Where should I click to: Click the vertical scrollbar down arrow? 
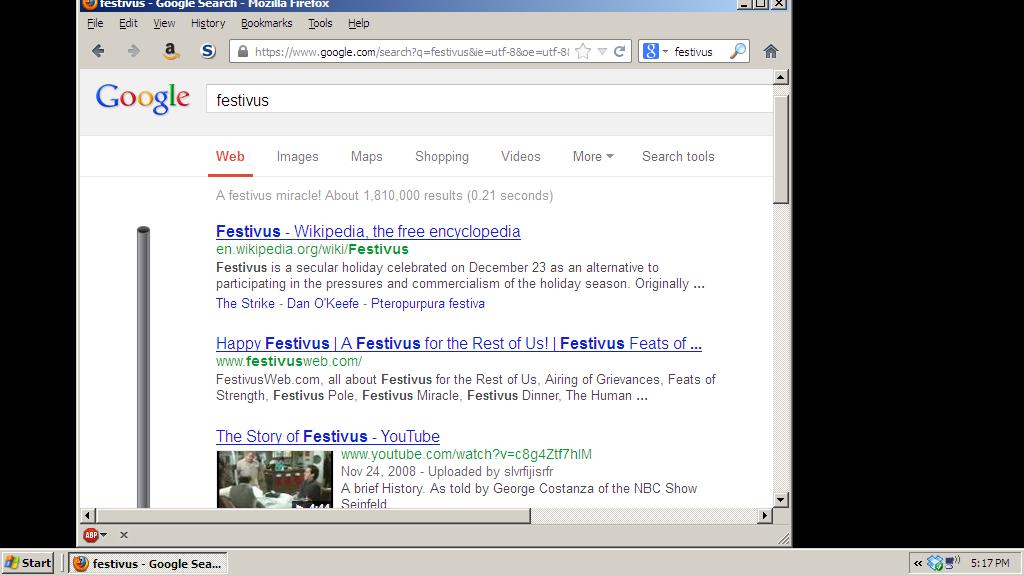[x=780, y=500]
